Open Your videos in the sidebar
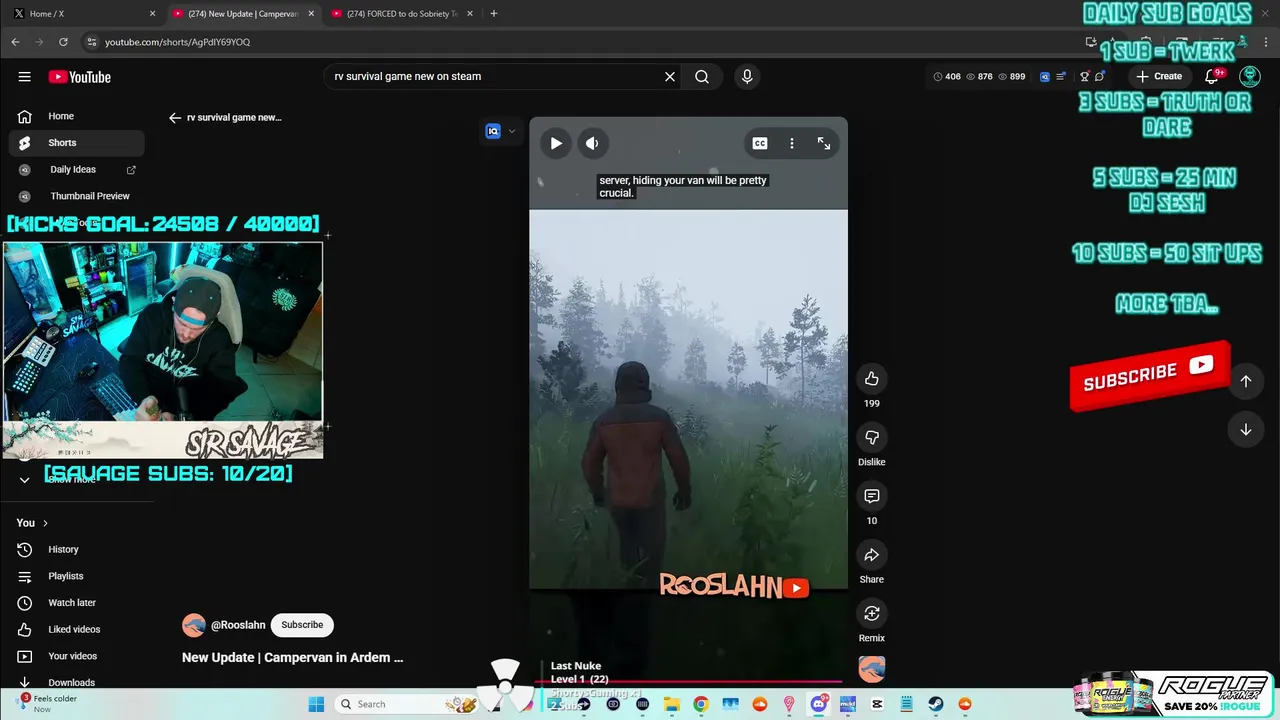 [x=76, y=656]
